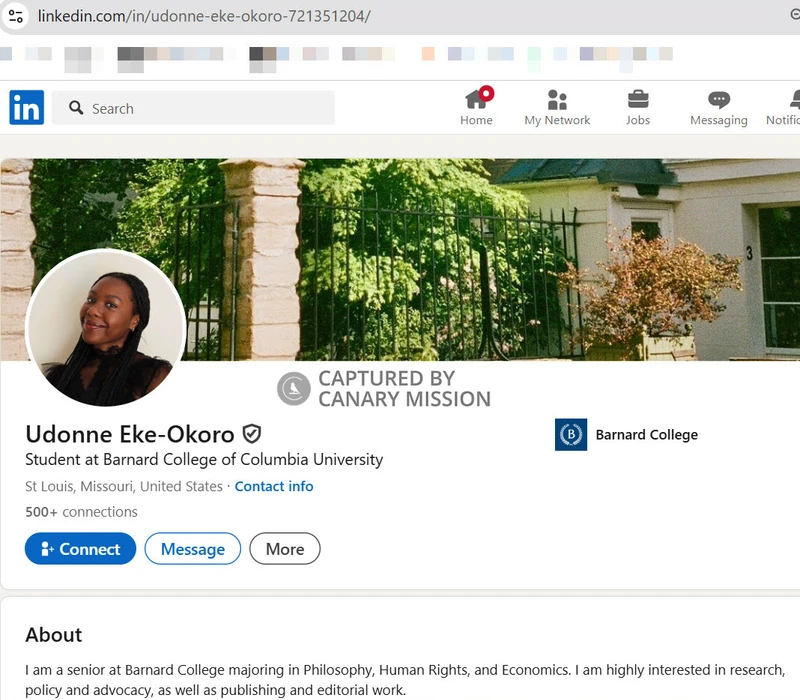The width and height of the screenshot is (800, 700).
Task: Open the Home navigation icon
Action: (x=479, y=98)
